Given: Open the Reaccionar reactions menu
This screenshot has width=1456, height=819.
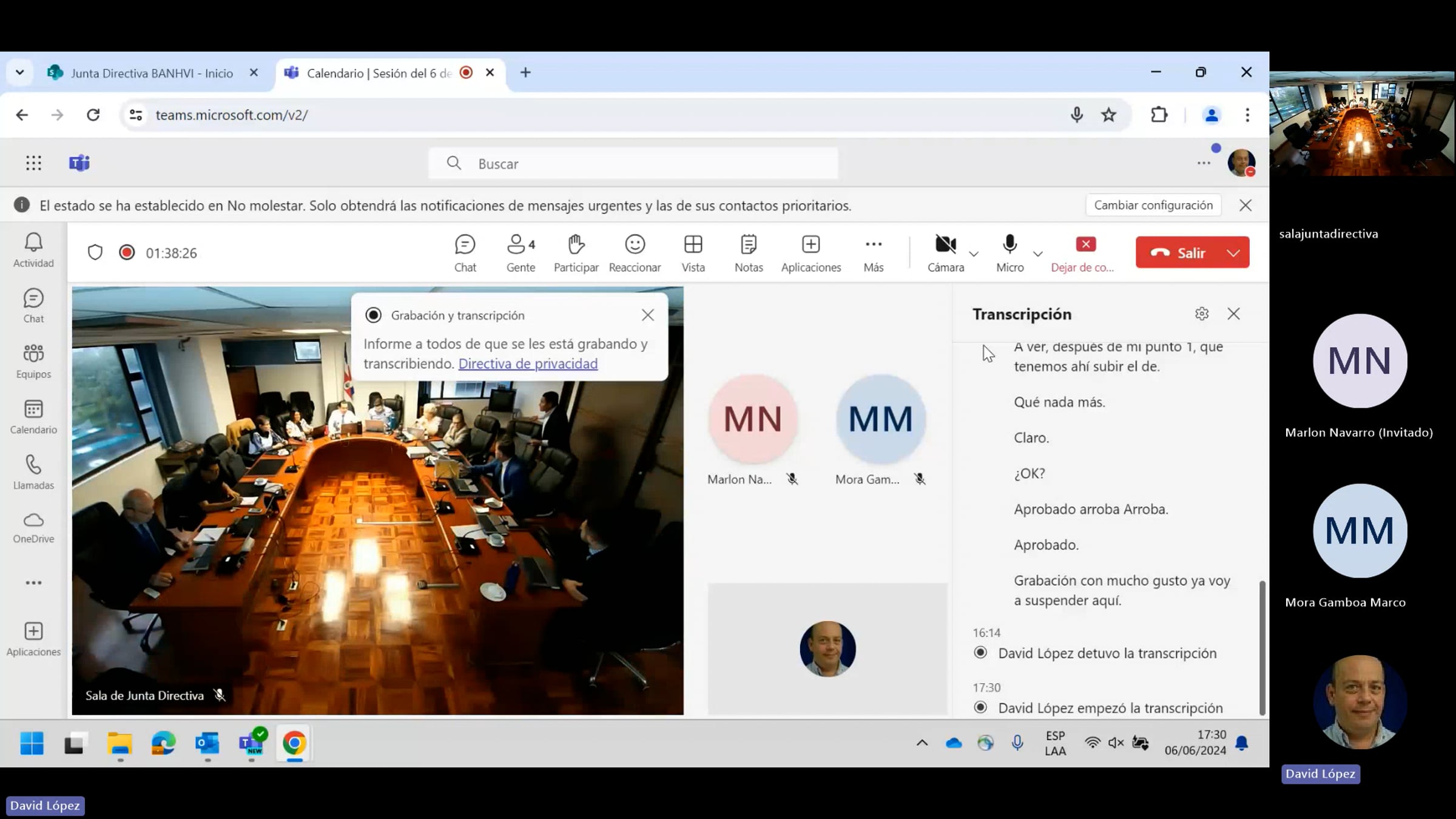Looking at the screenshot, I should tap(635, 253).
